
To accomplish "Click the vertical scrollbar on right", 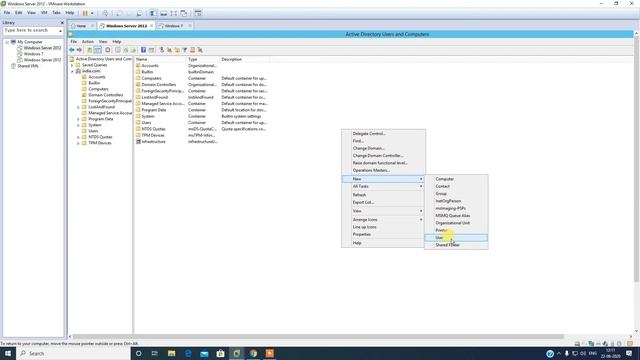I will click(636, 159).
